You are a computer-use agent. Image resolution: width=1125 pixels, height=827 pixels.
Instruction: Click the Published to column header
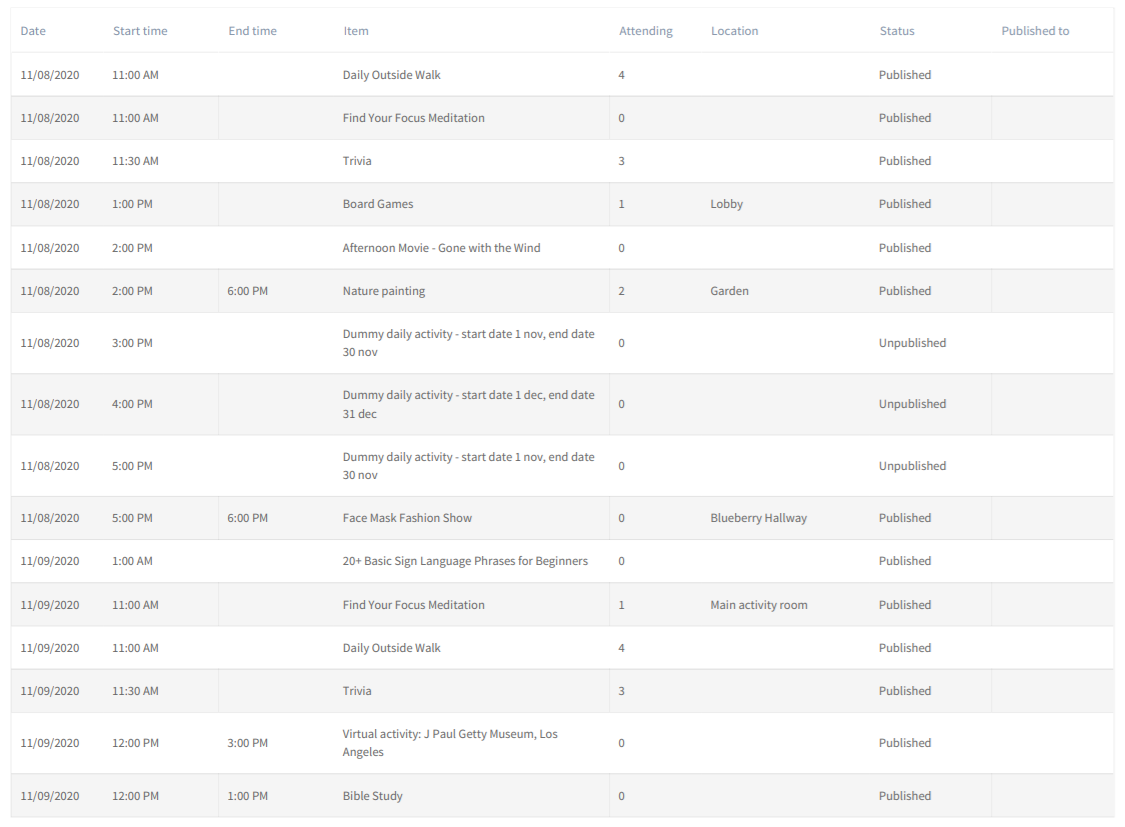(1035, 31)
